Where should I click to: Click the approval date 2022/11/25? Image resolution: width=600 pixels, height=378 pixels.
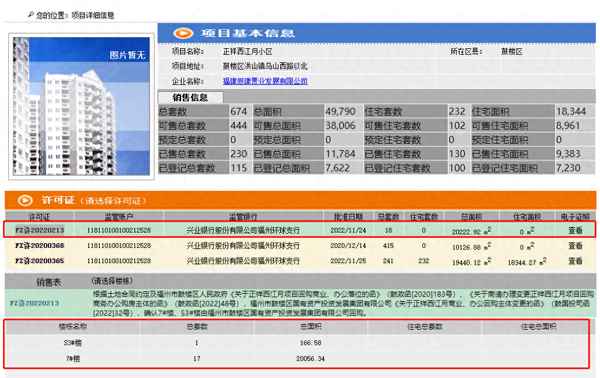(348, 261)
